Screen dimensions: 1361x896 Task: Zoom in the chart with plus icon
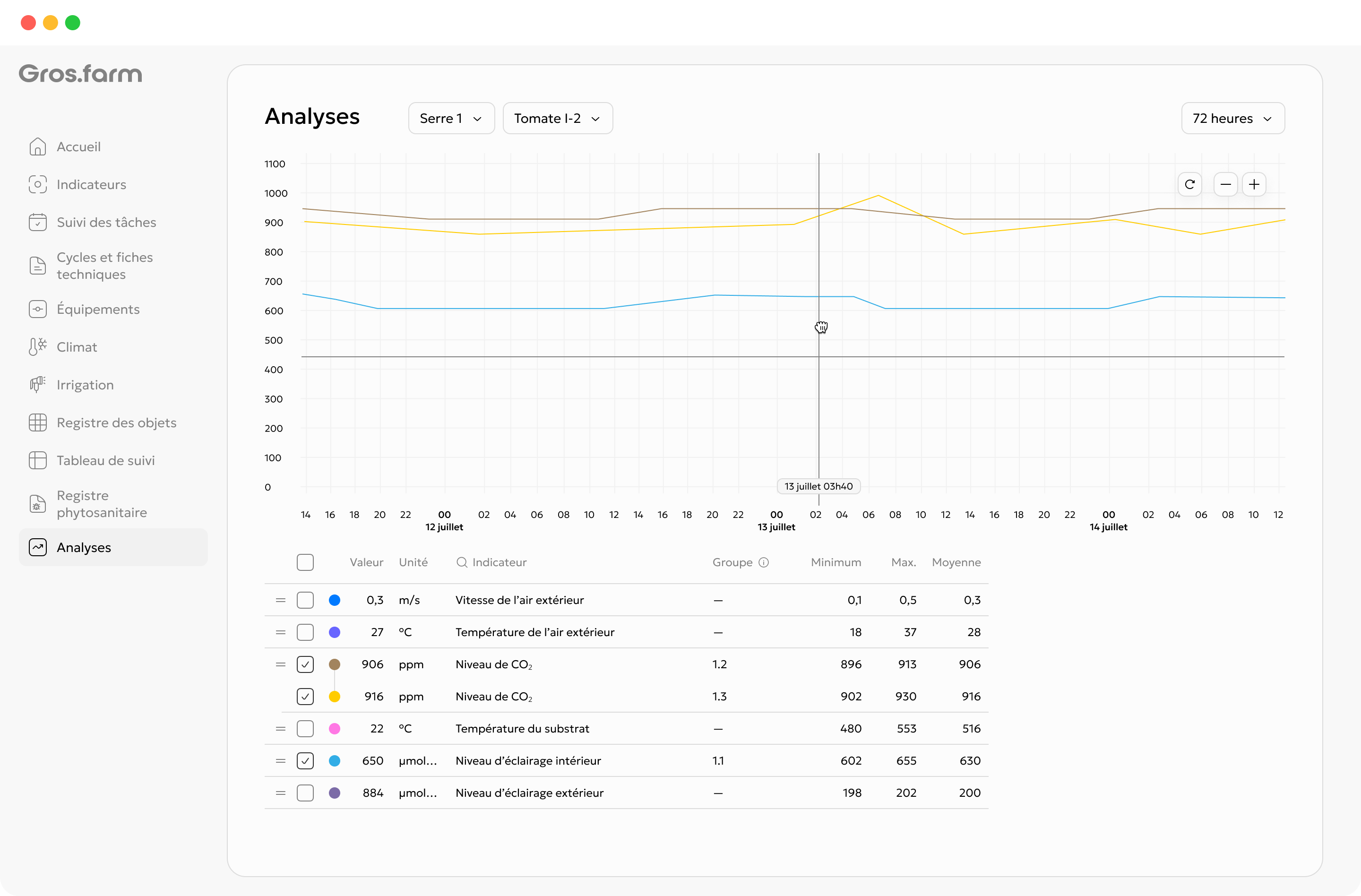point(1254,184)
